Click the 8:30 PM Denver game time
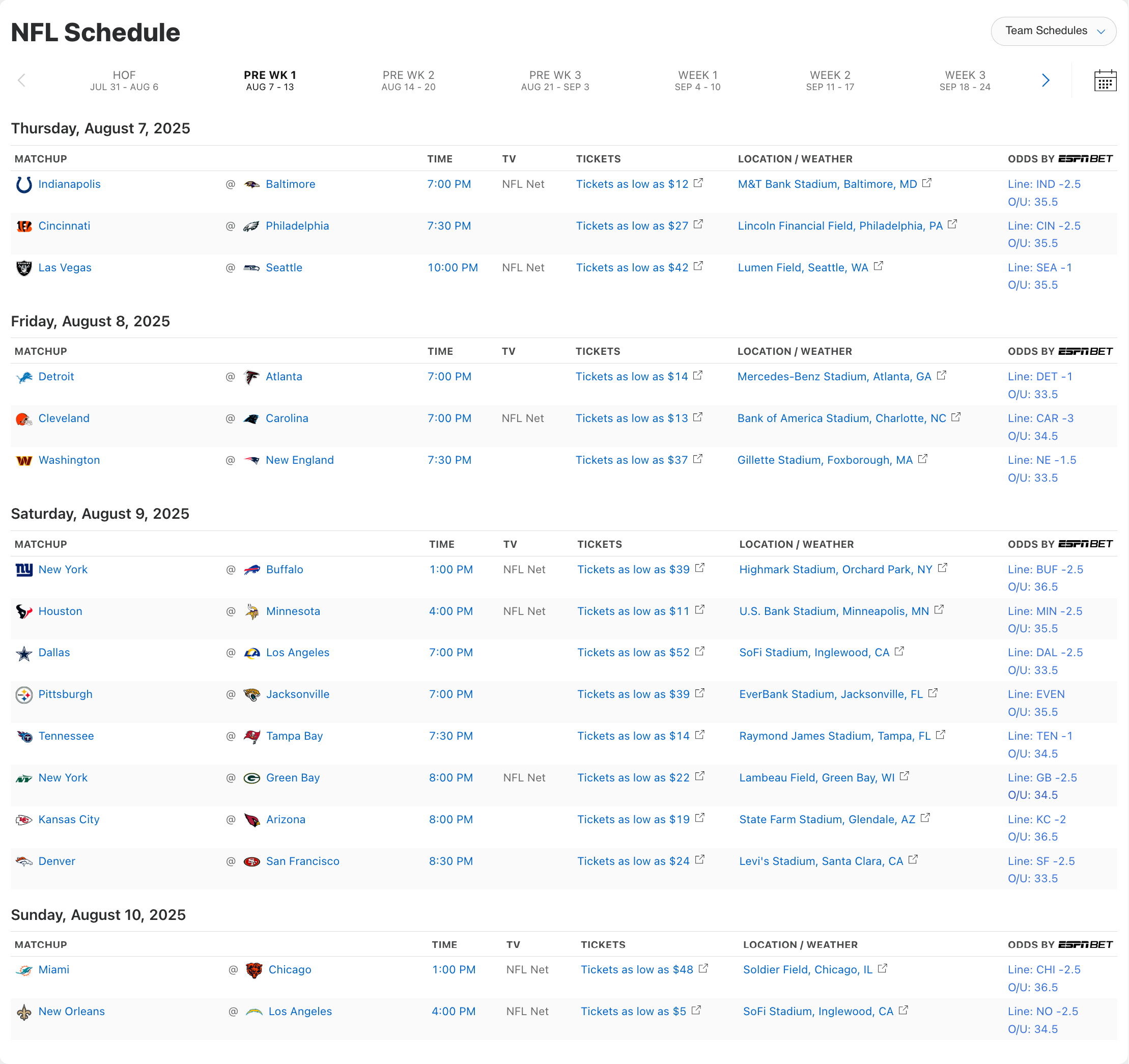 (451, 862)
